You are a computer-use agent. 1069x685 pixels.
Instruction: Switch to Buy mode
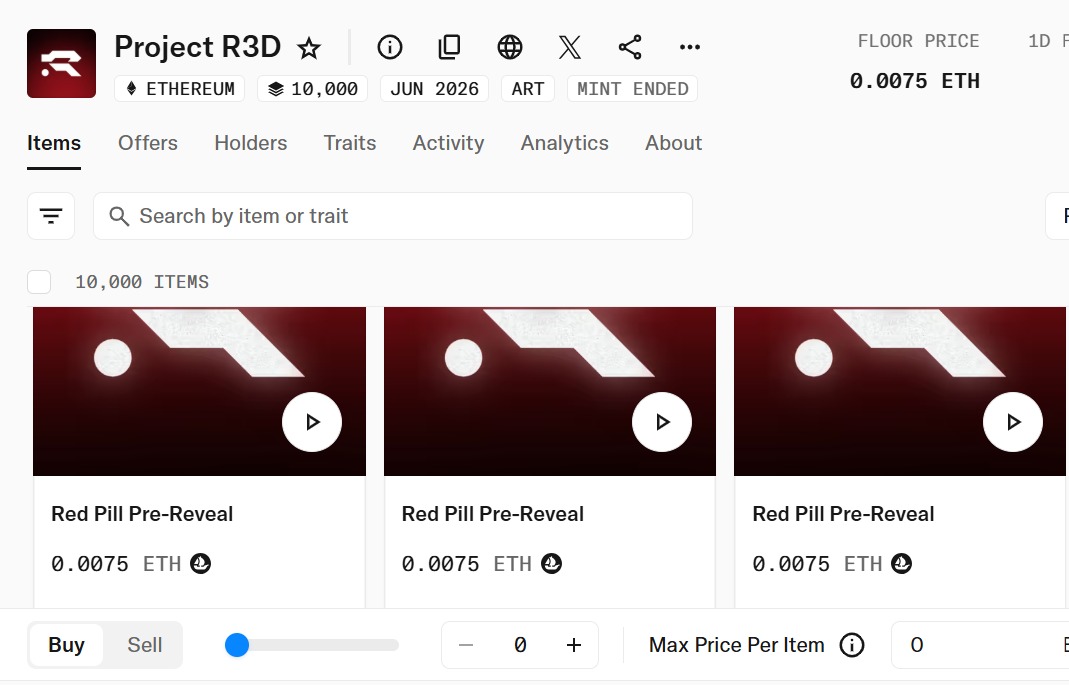[x=66, y=645]
